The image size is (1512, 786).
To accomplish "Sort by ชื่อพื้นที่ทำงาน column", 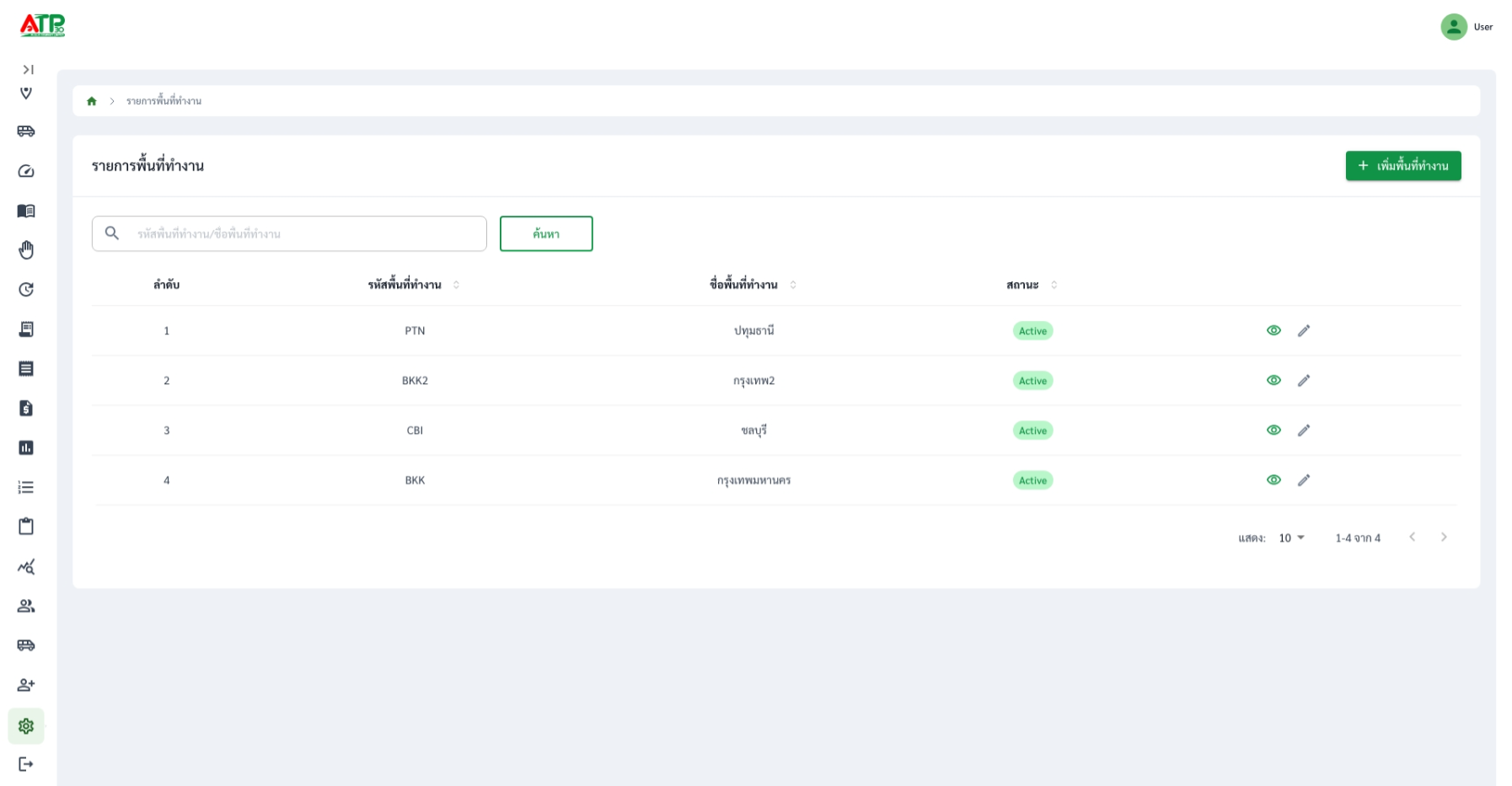I will pos(793,285).
